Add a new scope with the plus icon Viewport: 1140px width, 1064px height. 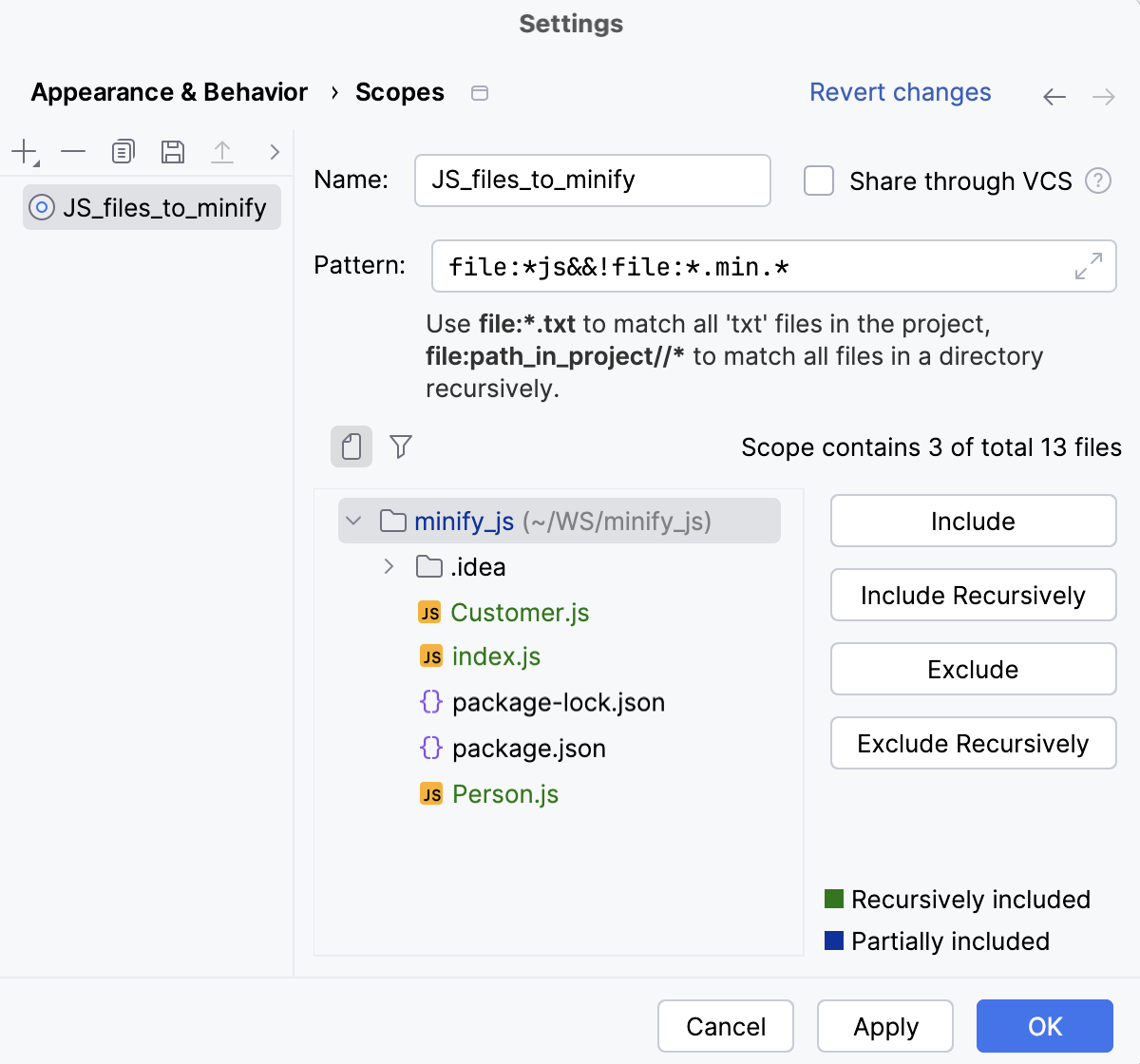23,151
